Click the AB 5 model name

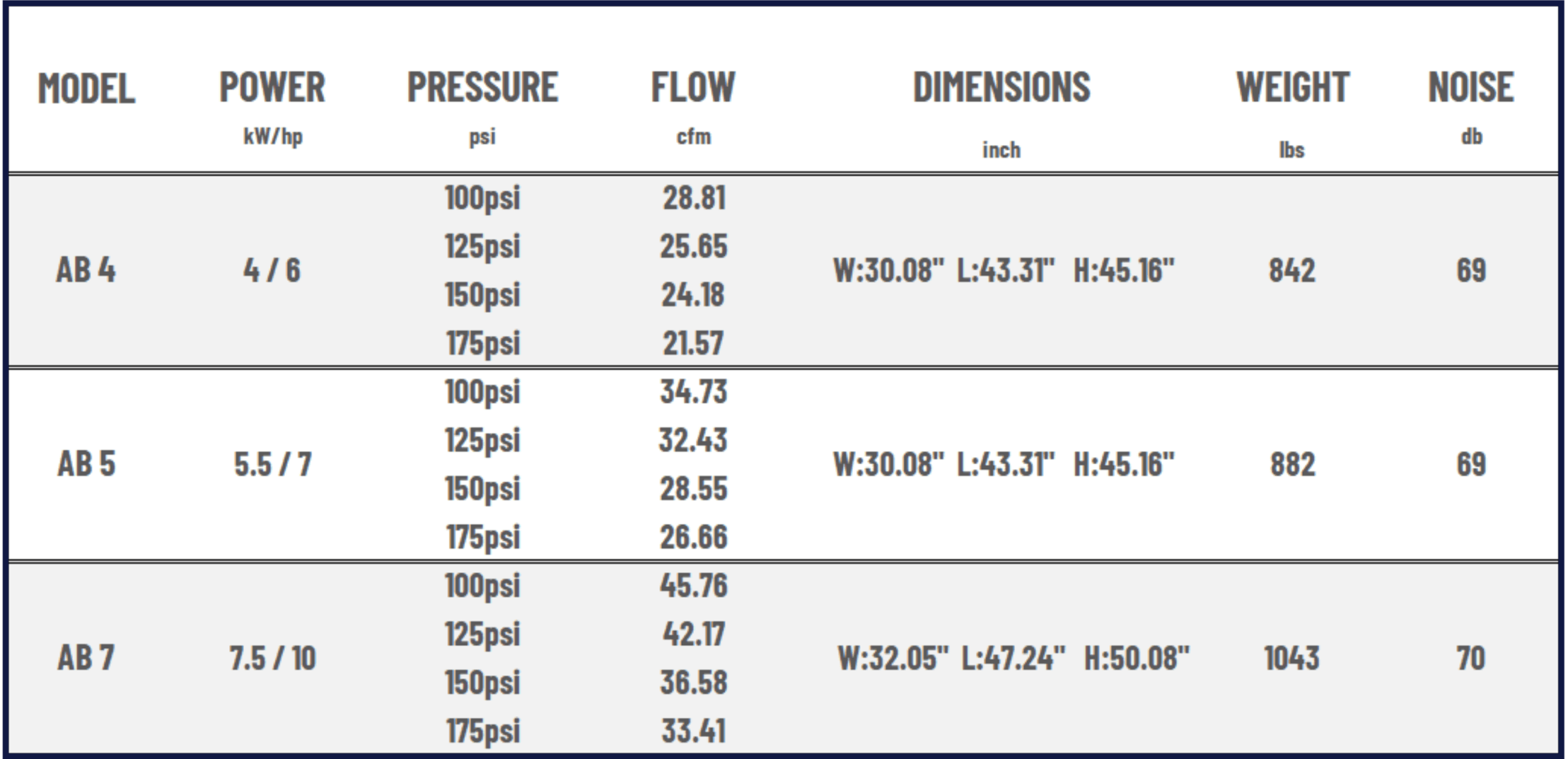click(x=86, y=463)
